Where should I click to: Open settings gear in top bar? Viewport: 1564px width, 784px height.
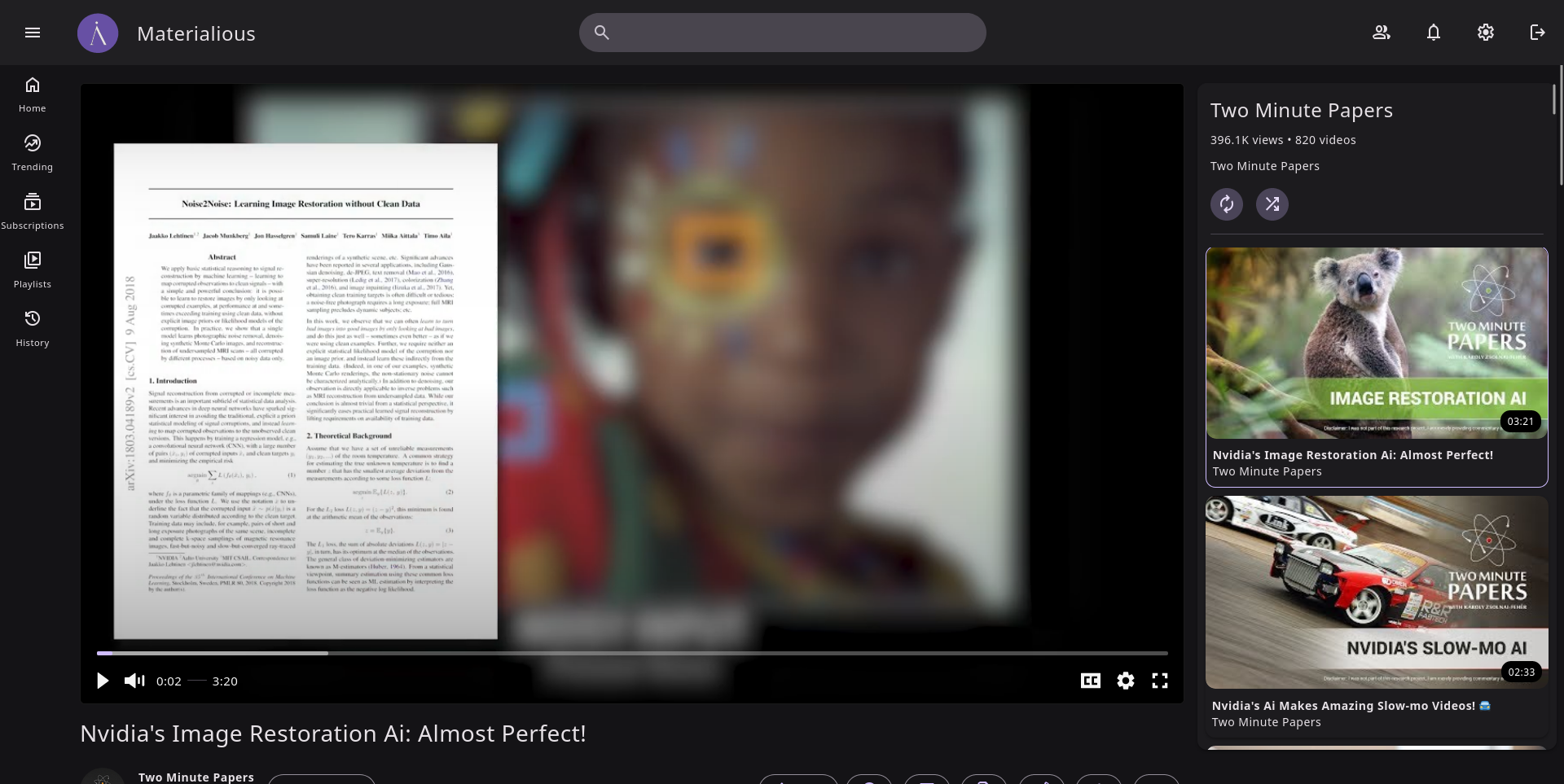pyautogui.click(x=1486, y=33)
